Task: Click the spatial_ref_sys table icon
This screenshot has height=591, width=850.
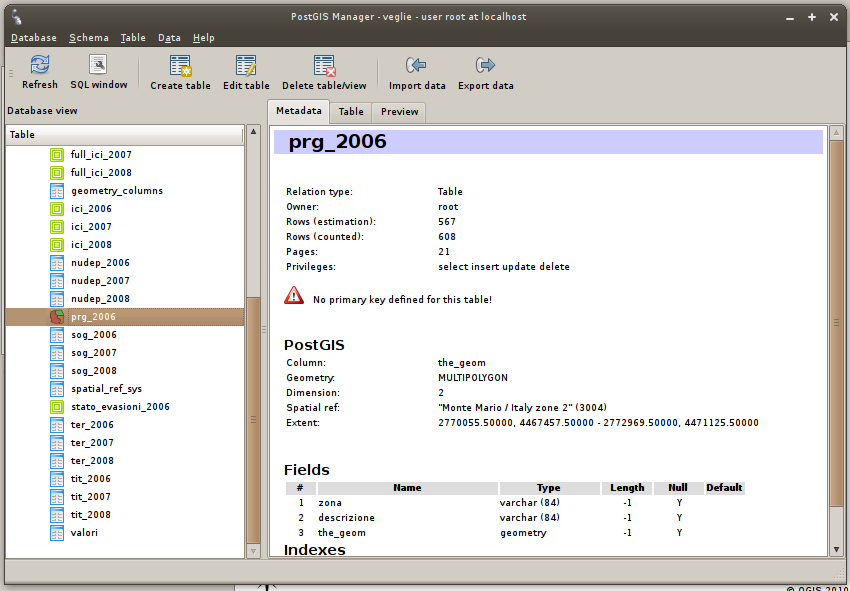Action: point(57,389)
